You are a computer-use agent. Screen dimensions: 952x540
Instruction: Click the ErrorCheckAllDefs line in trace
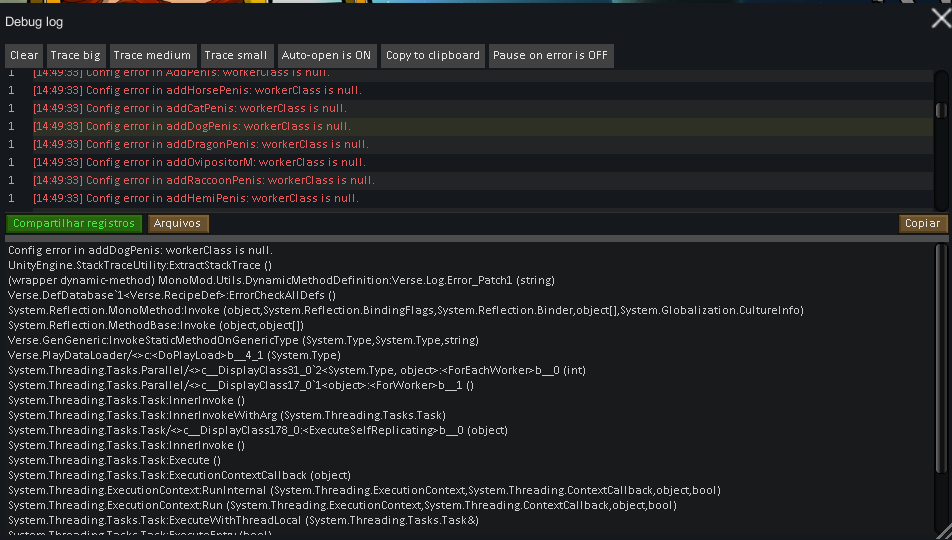click(x=172, y=295)
